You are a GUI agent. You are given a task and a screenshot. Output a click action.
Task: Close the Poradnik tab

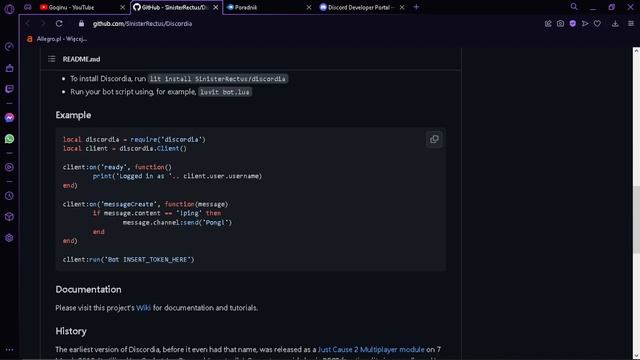309,7
